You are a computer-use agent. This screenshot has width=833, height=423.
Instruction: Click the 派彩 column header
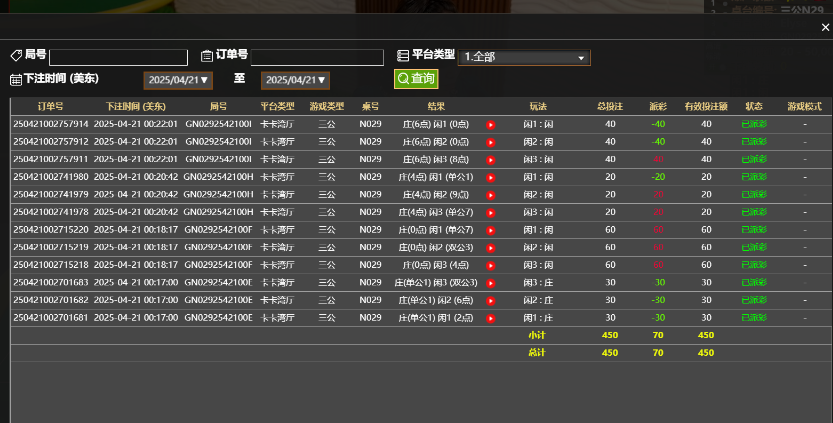pos(657,106)
